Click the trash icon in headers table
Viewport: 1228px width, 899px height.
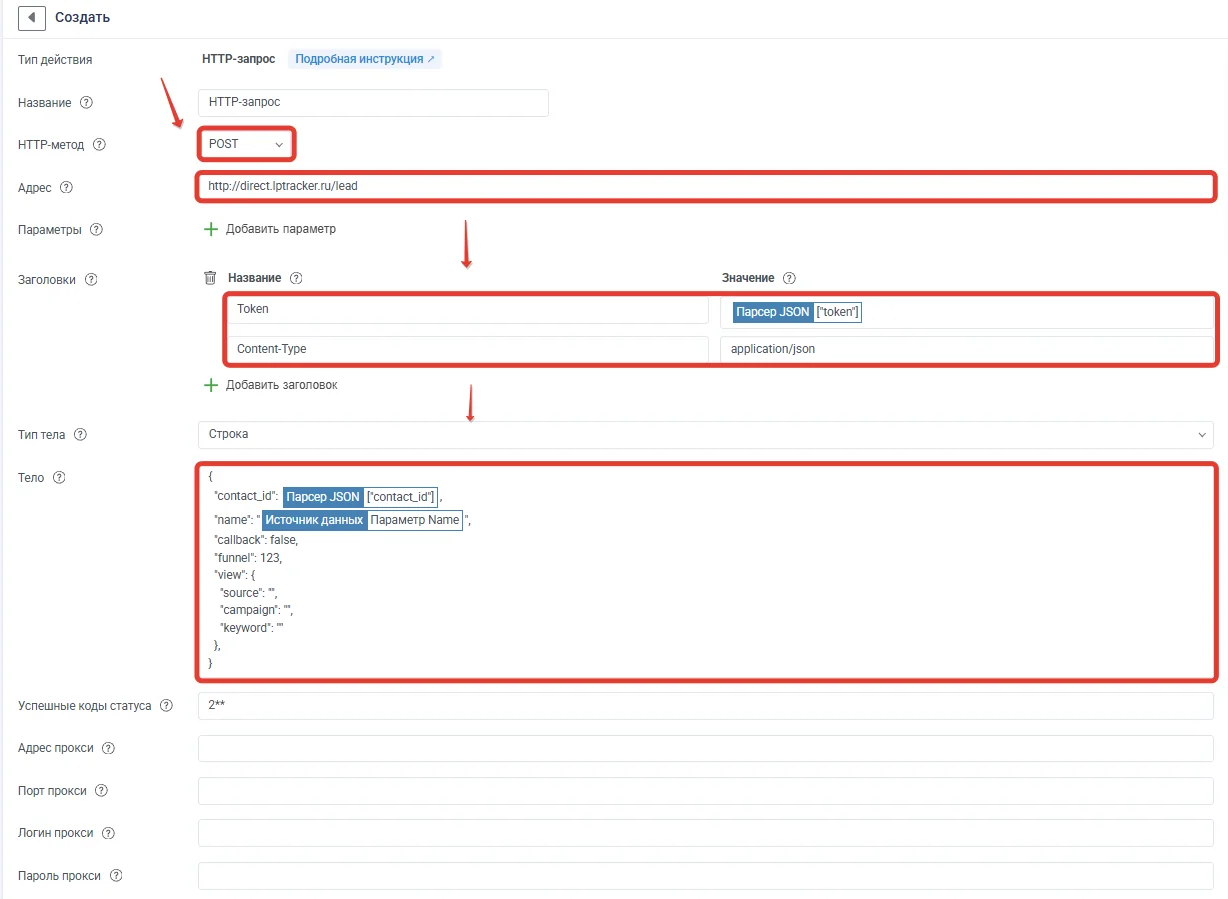tap(210, 278)
